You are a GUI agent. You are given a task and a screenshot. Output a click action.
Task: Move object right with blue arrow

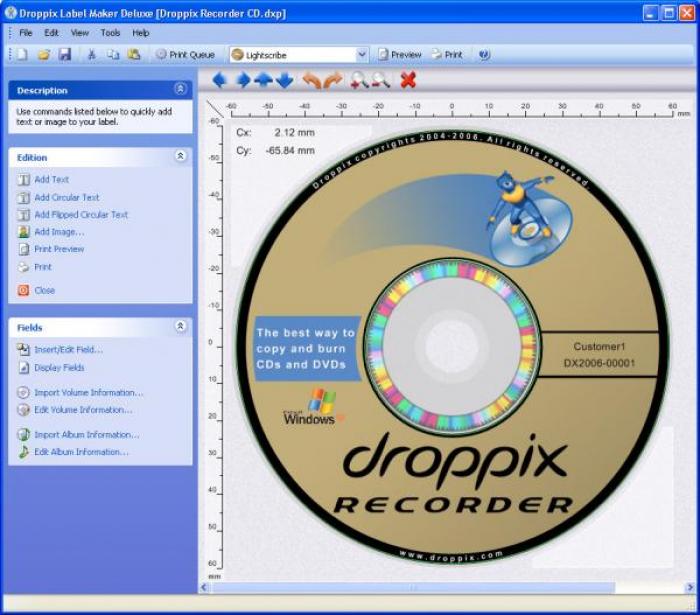coord(243,80)
